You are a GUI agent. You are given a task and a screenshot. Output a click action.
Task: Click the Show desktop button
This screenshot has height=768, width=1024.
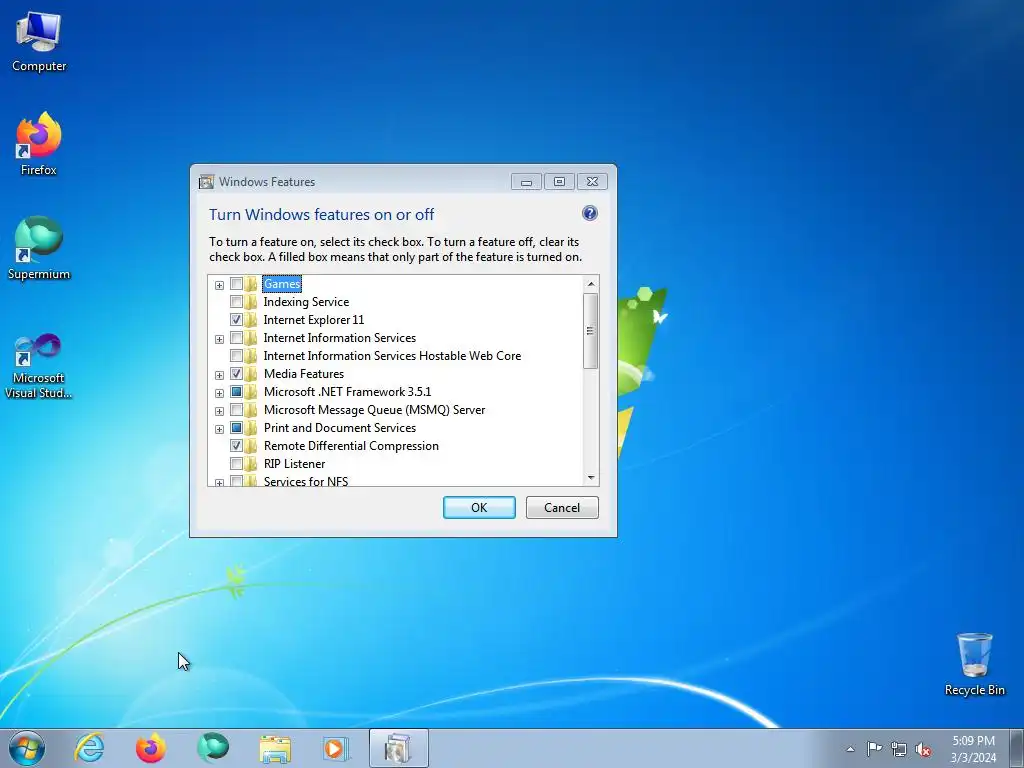1017,748
